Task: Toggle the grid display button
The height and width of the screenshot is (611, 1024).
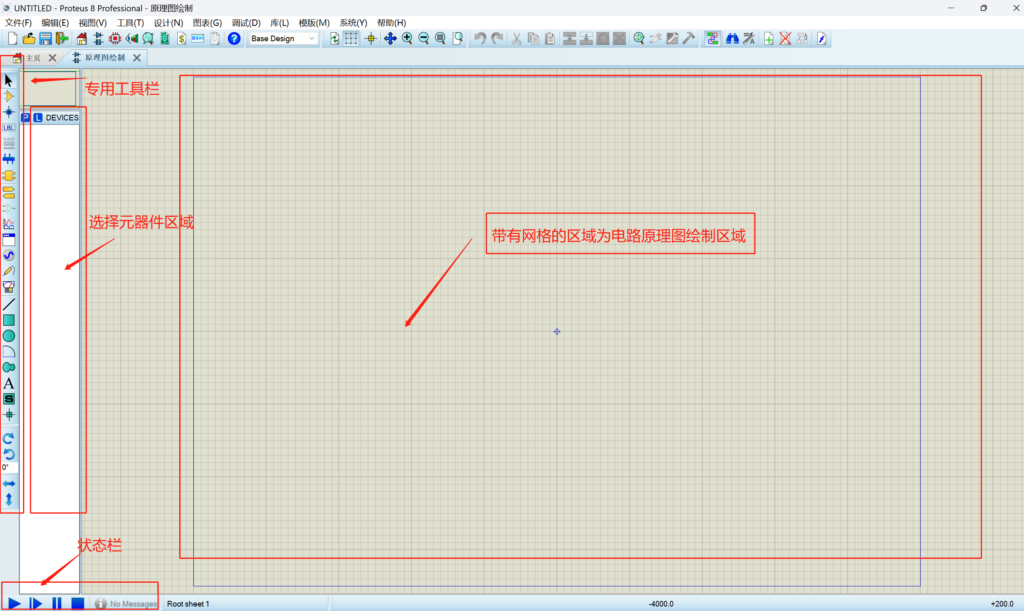Action: [352, 39]
